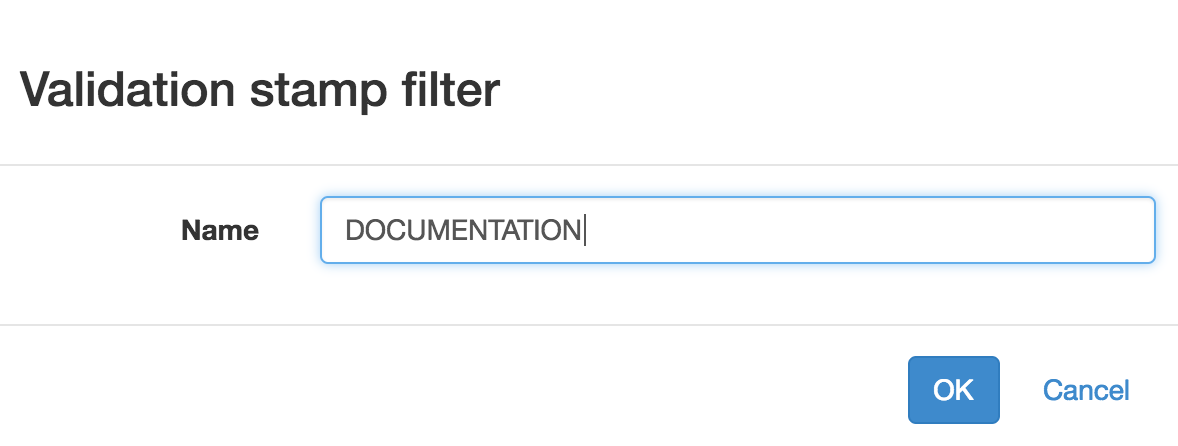Viewport: 1178px width, 446px height.
Task: Click the Name field label
Action: coord(220,231)
